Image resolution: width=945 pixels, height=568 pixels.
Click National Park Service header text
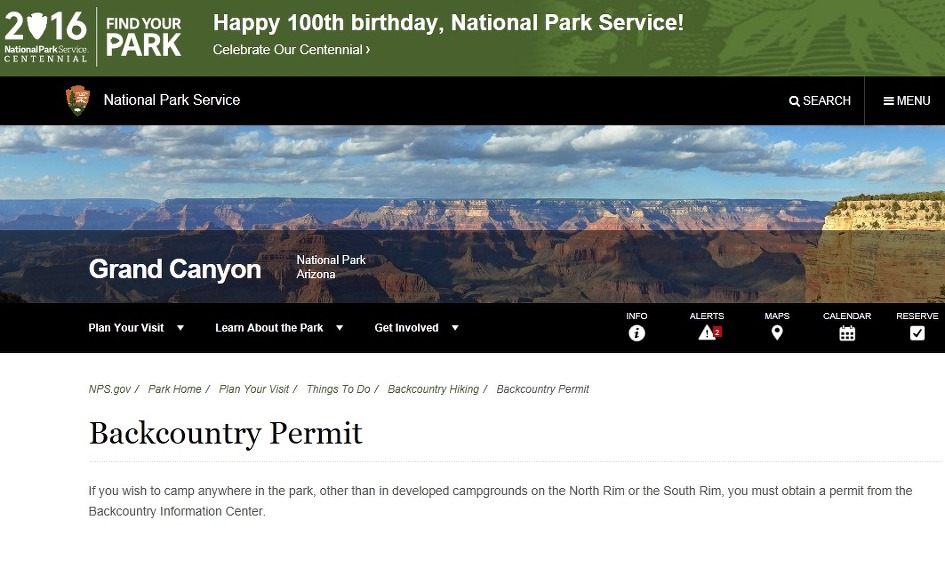[x=172, y=100]
